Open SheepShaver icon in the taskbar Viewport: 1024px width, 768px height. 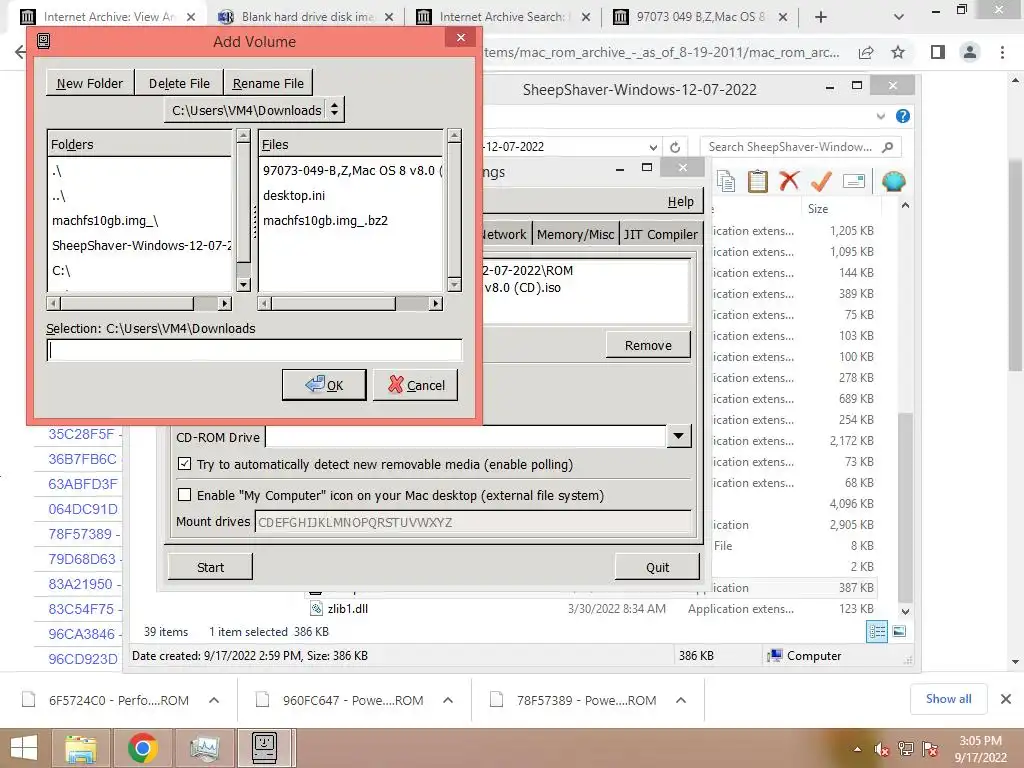264,748
